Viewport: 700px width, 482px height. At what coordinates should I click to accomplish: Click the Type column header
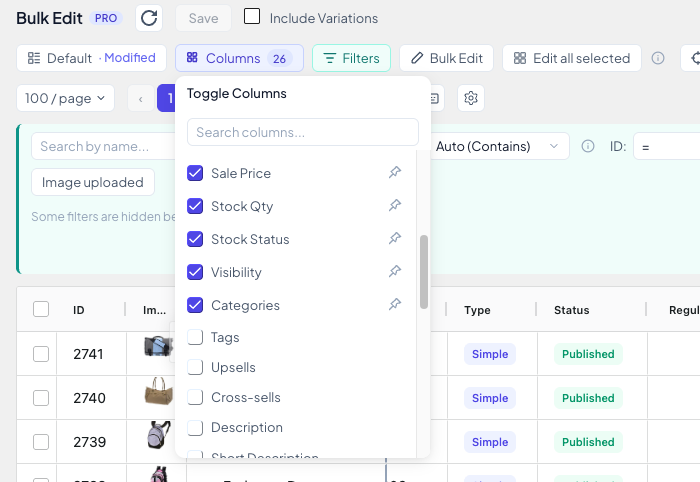pos(477,310)
